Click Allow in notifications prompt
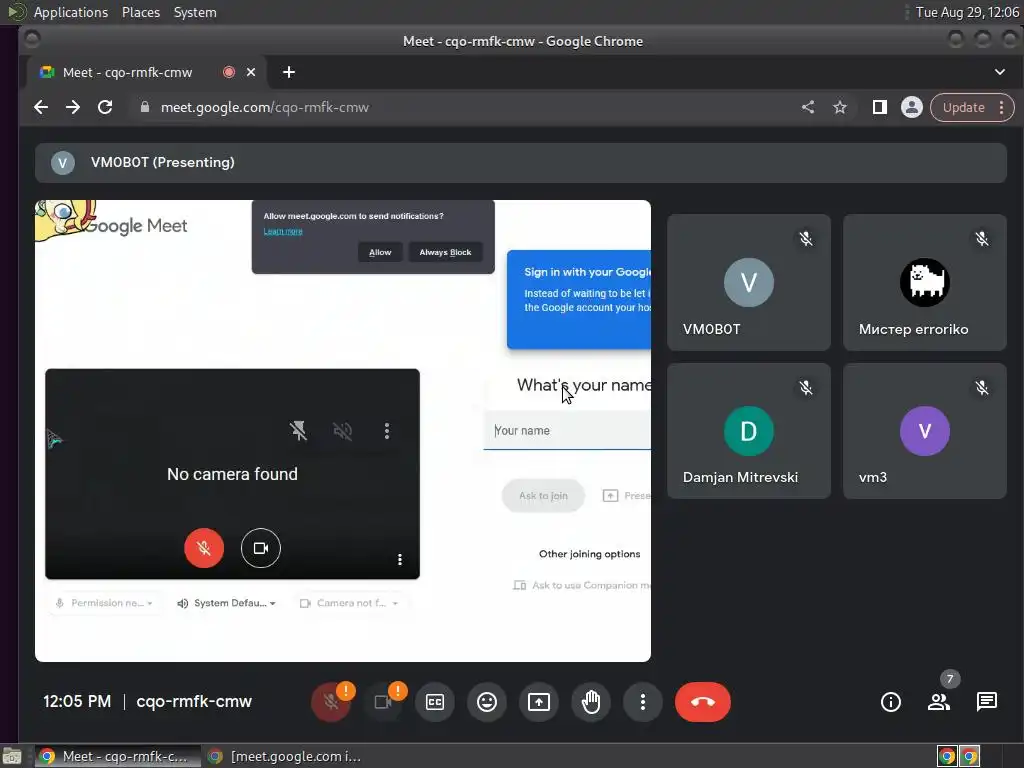This screenshot has height=768, width=1024. [380, 252]
